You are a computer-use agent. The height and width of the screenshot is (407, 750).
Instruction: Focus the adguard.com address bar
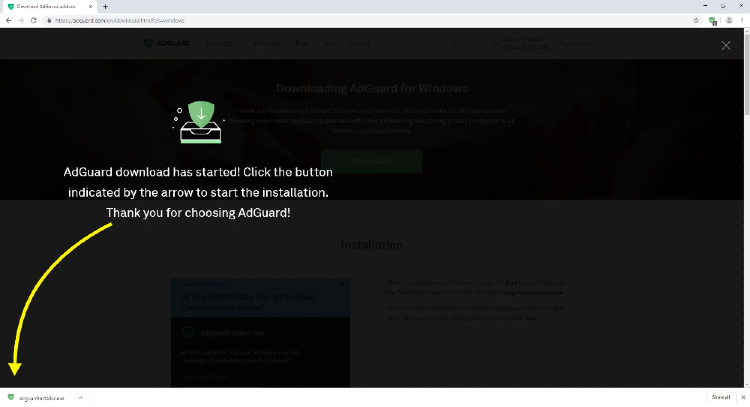coord(368,21)
